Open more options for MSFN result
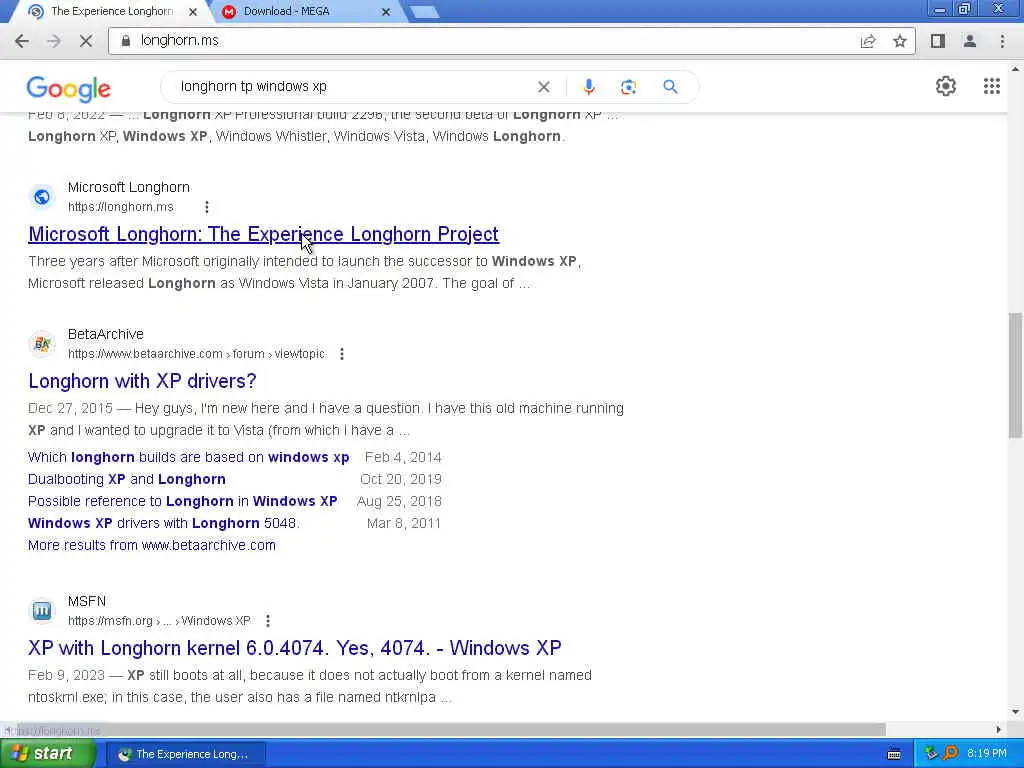 tap(268, 621)
